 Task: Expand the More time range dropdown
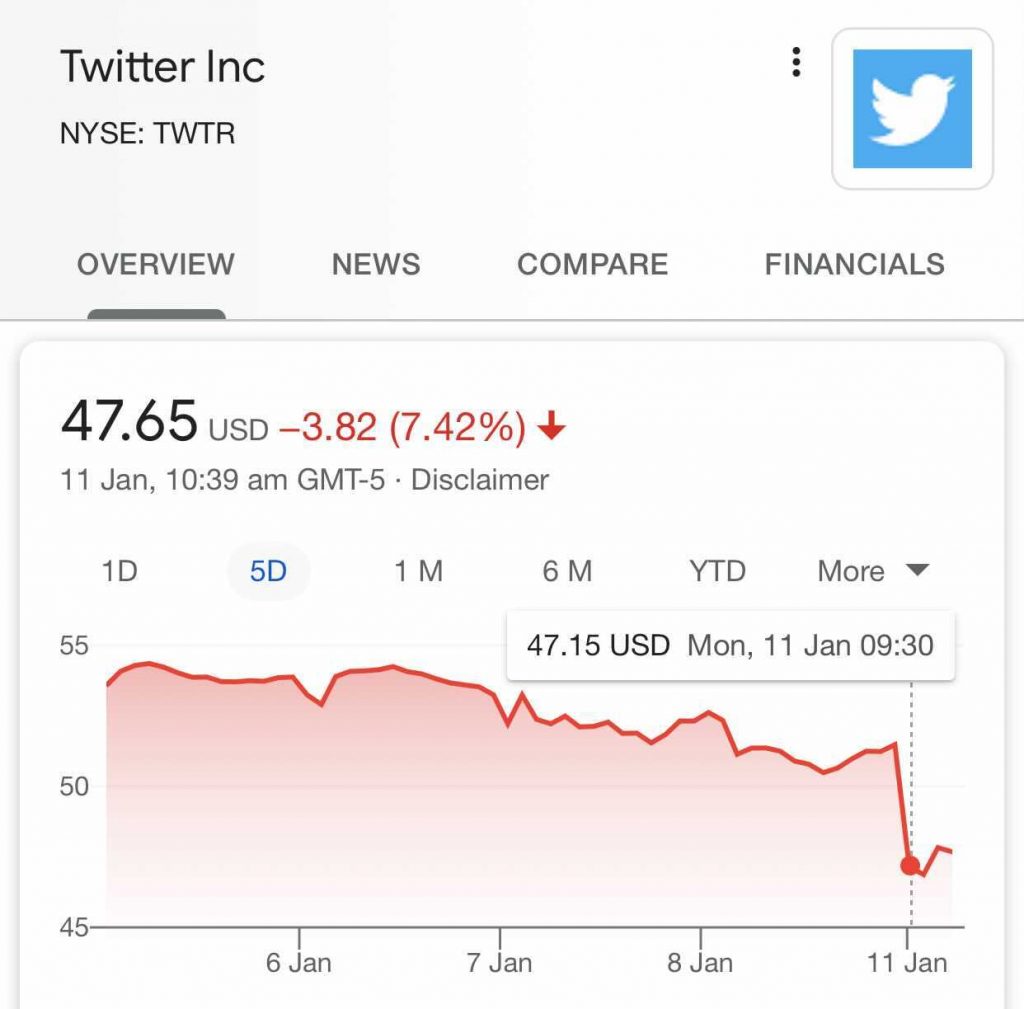coord(871,571)
